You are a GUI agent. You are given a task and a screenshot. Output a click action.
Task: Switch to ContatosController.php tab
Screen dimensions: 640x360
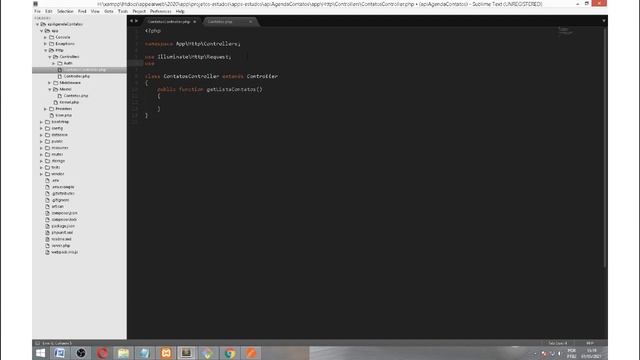click(170, 22)
